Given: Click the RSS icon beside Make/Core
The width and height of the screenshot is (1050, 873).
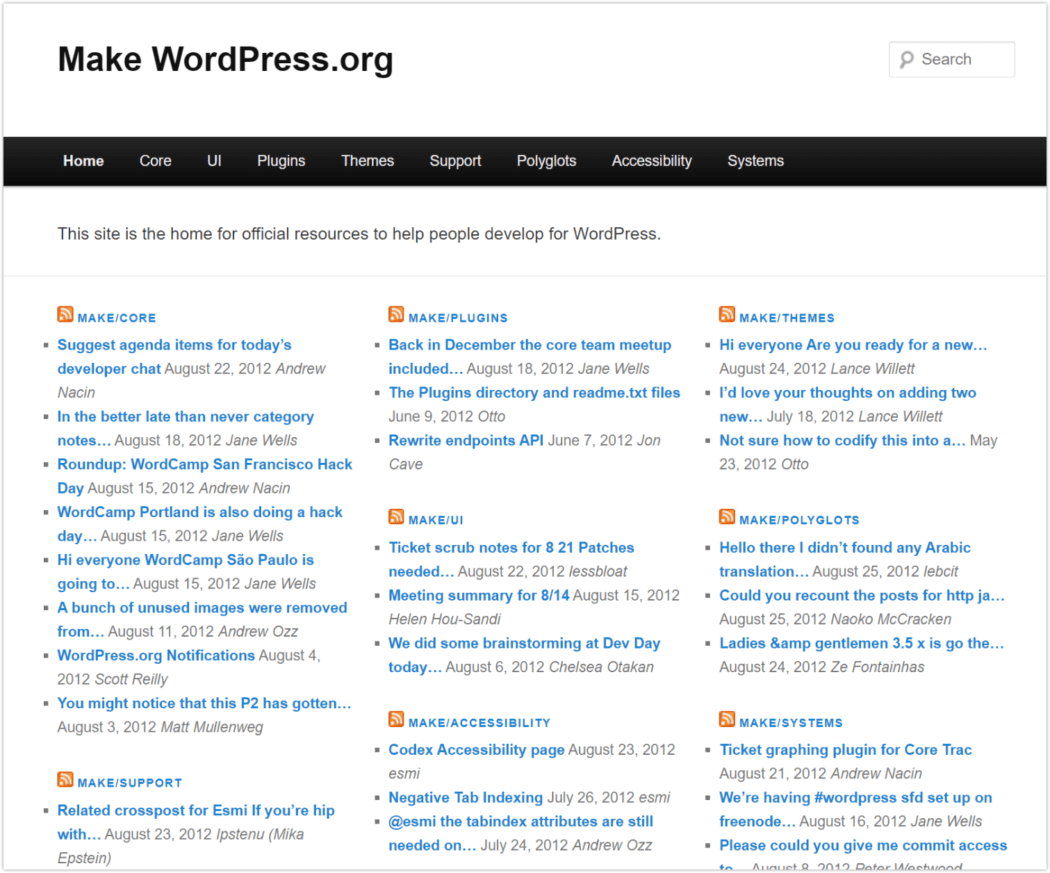Looking at the screenshot, I should click(x=65, y=315).
